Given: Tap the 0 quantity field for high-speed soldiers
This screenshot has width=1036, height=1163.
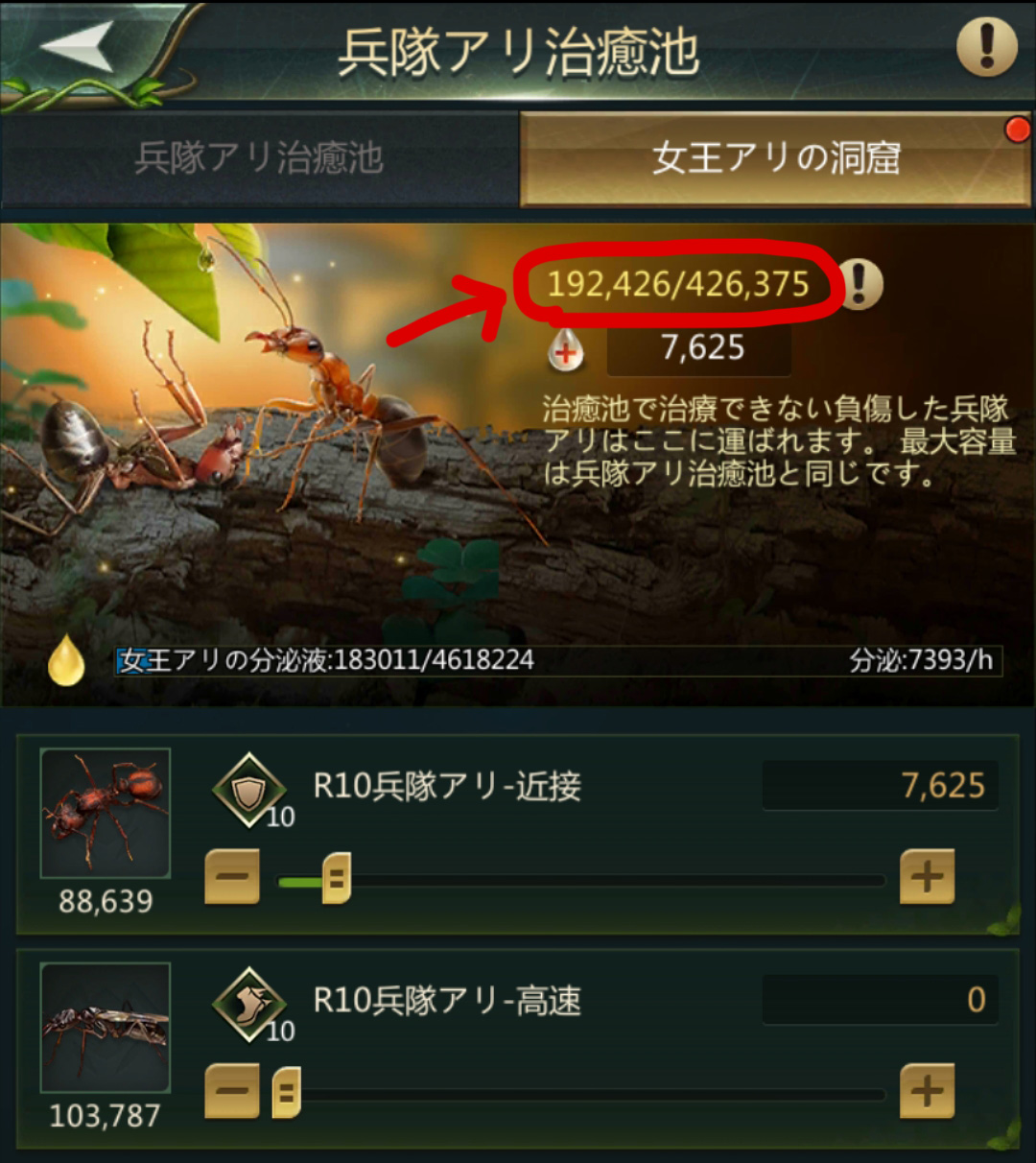Looking at the screenshot, I should 881,1000.
